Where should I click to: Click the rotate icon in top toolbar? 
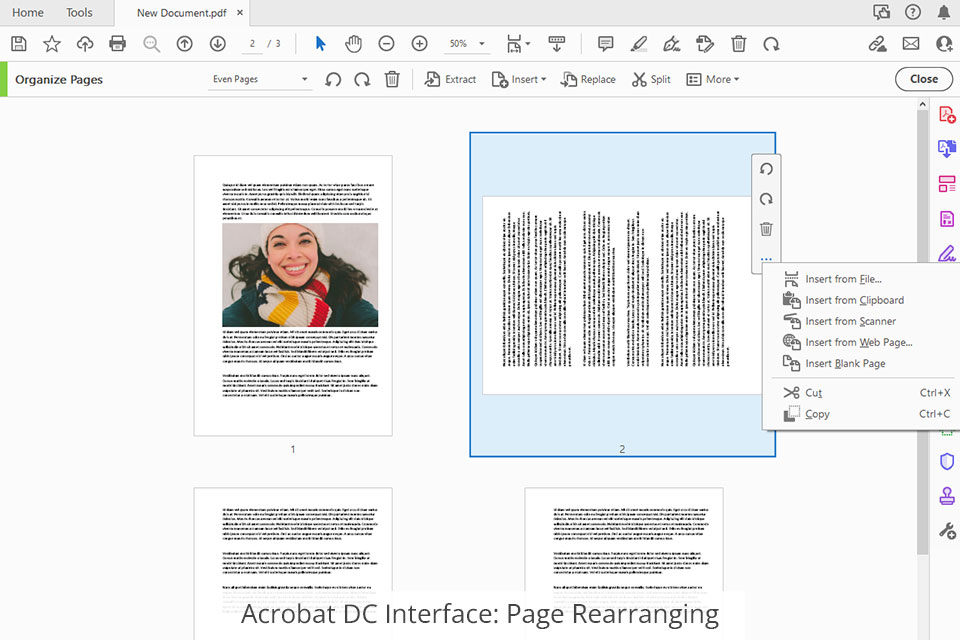pos(771,43)
